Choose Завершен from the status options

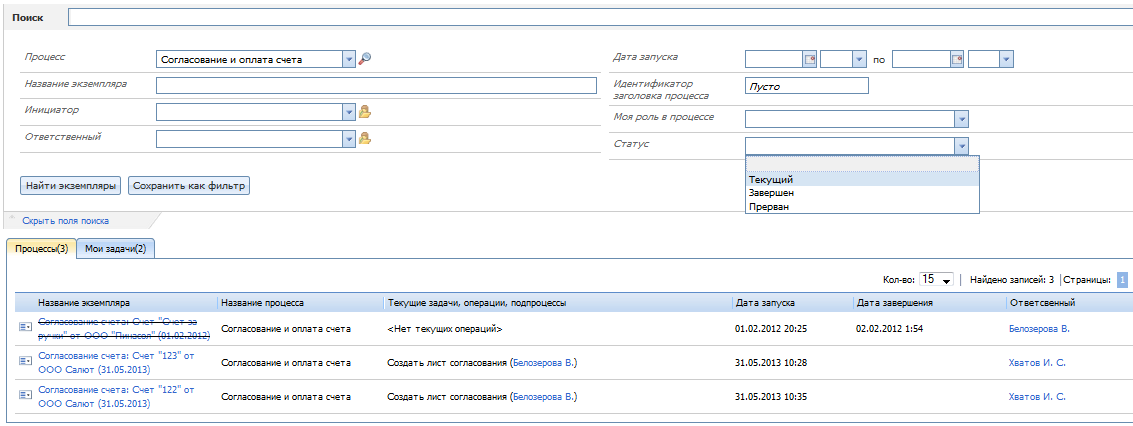[772, 193]
